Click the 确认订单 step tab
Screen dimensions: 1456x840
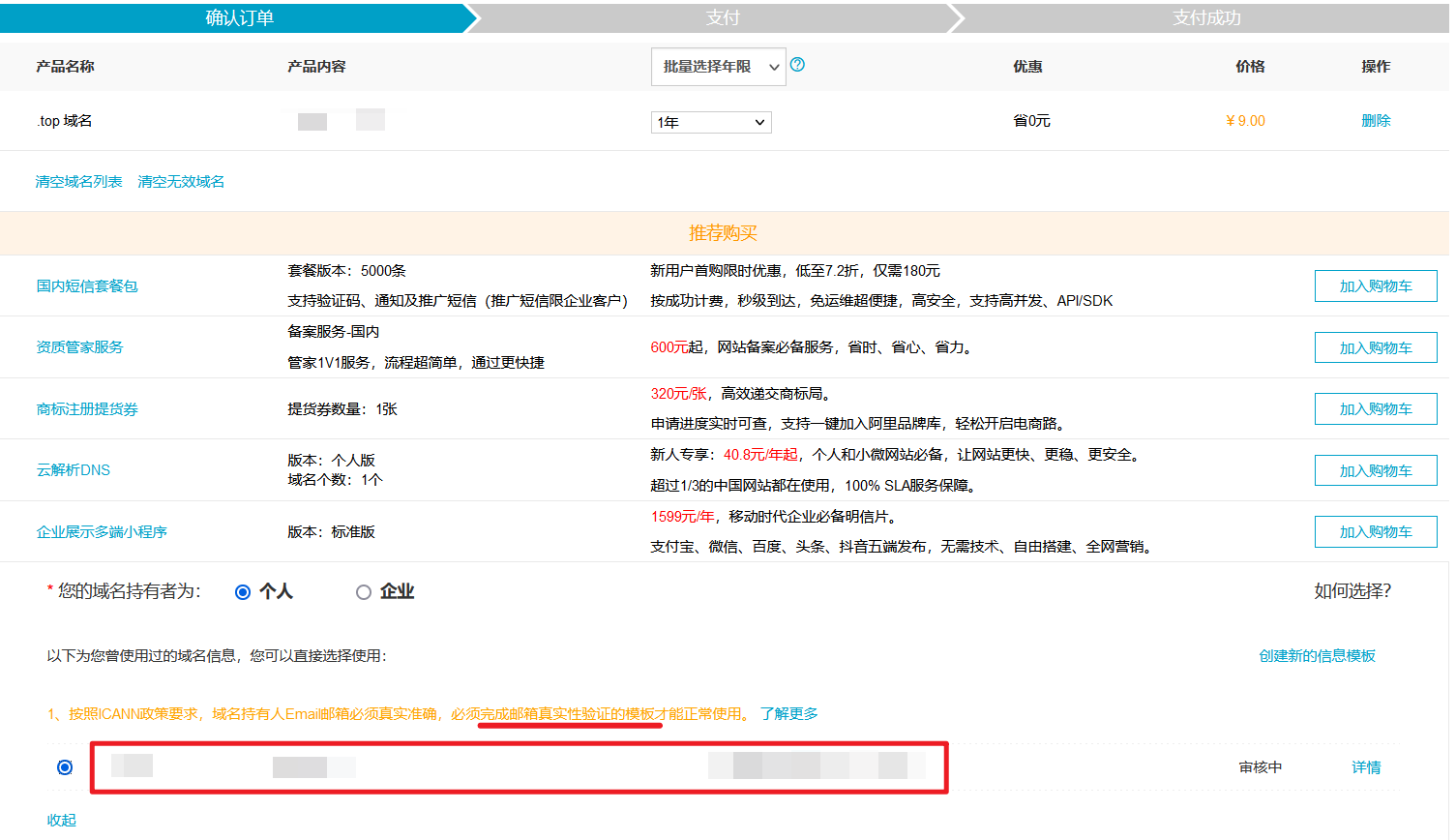click(x=239, y=17)
